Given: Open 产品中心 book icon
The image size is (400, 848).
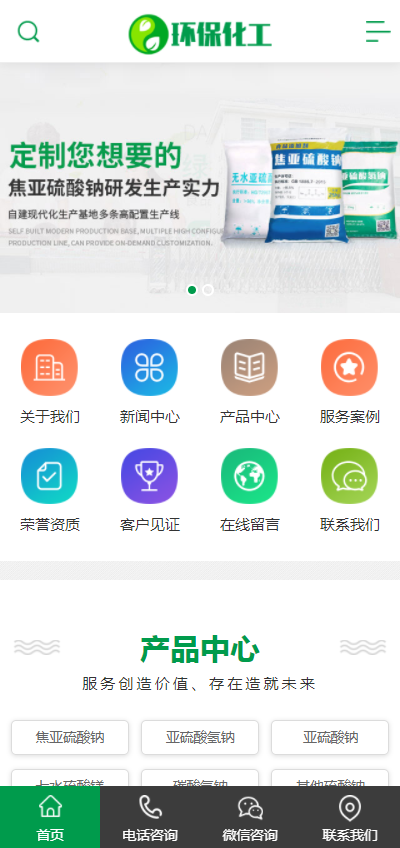Looking at the screenshot, I should (x=249, y=367).
